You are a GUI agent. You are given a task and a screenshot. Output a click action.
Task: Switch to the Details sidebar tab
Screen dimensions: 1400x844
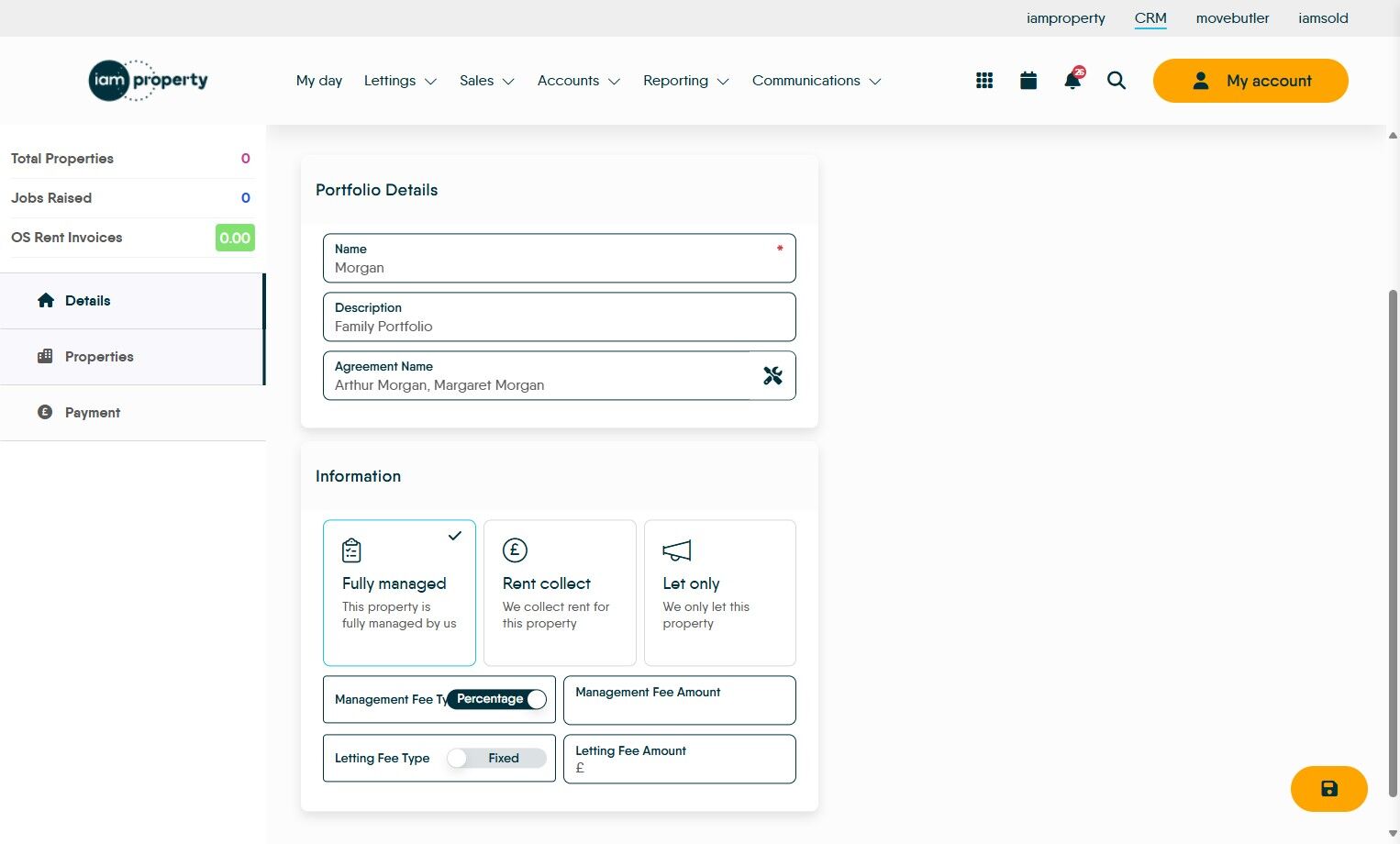pos(132,301)
